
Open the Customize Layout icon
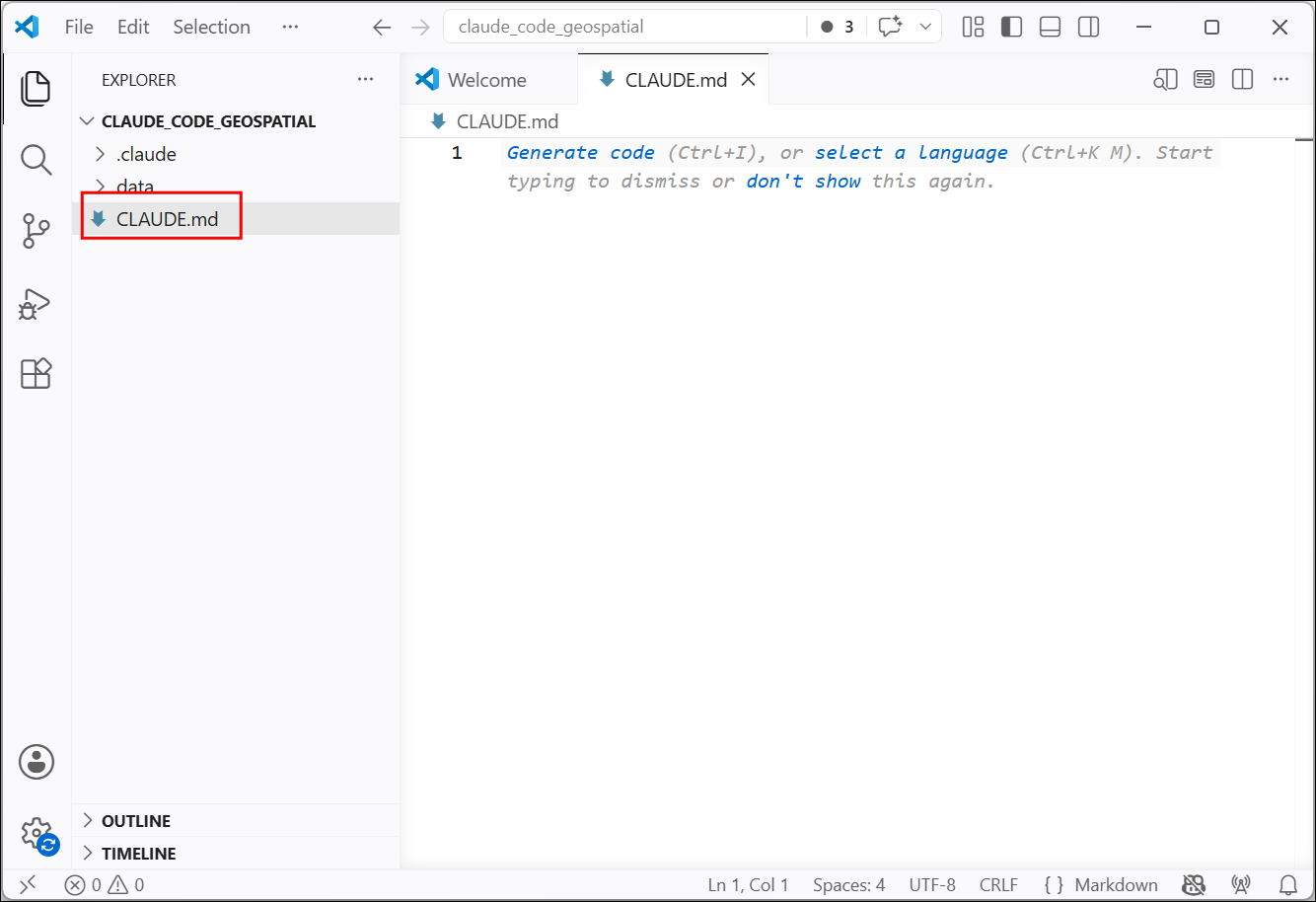(974, 27)
